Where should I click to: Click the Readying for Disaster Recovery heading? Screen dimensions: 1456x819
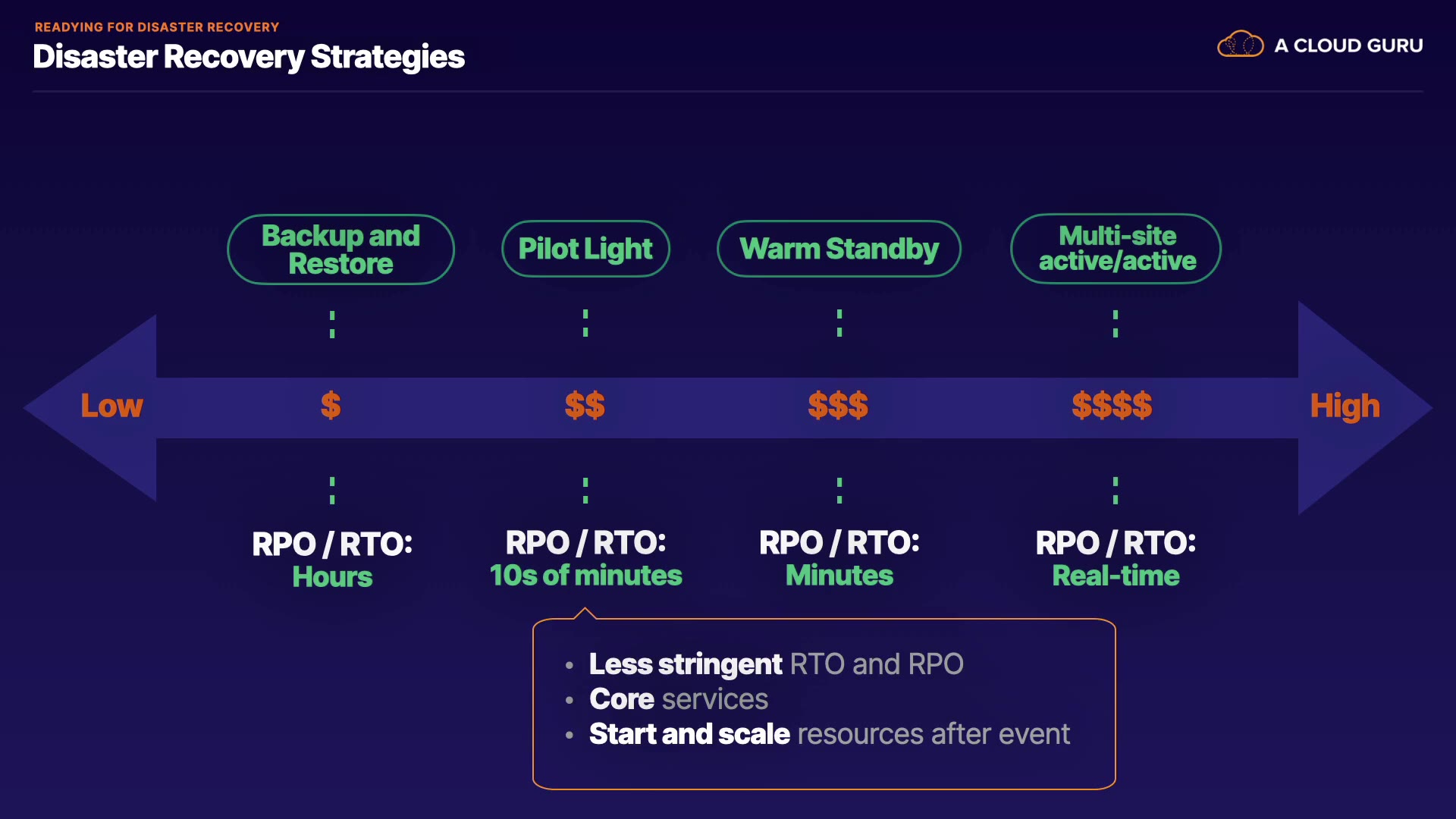157,27
